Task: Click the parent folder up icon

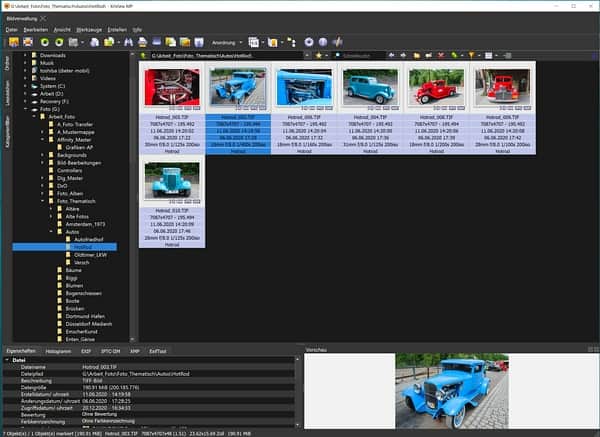Action: pyautogui.click(x=144, y=55)
